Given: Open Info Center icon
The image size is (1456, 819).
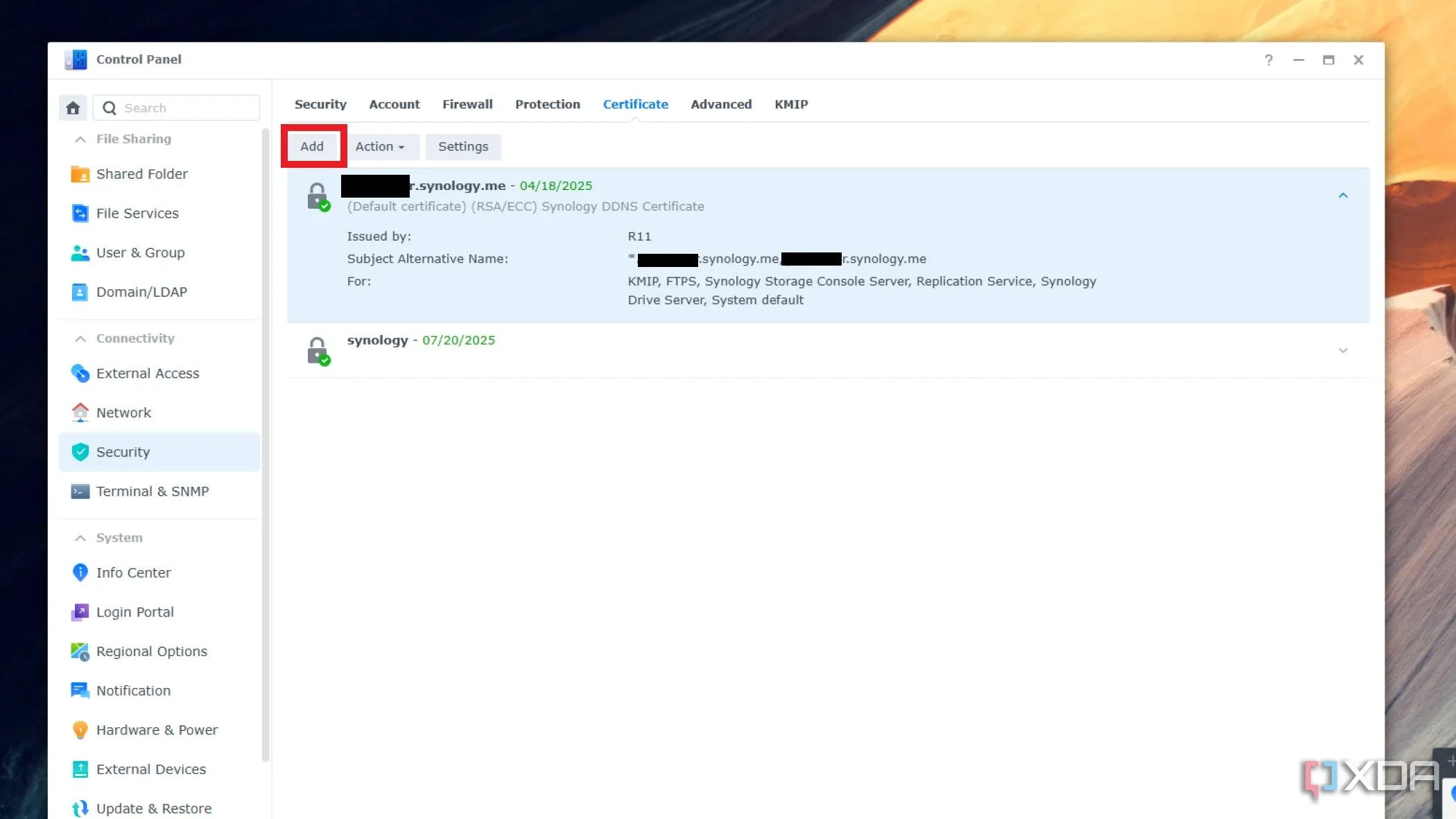Looking at the screenshot, I should pos(80,572).
